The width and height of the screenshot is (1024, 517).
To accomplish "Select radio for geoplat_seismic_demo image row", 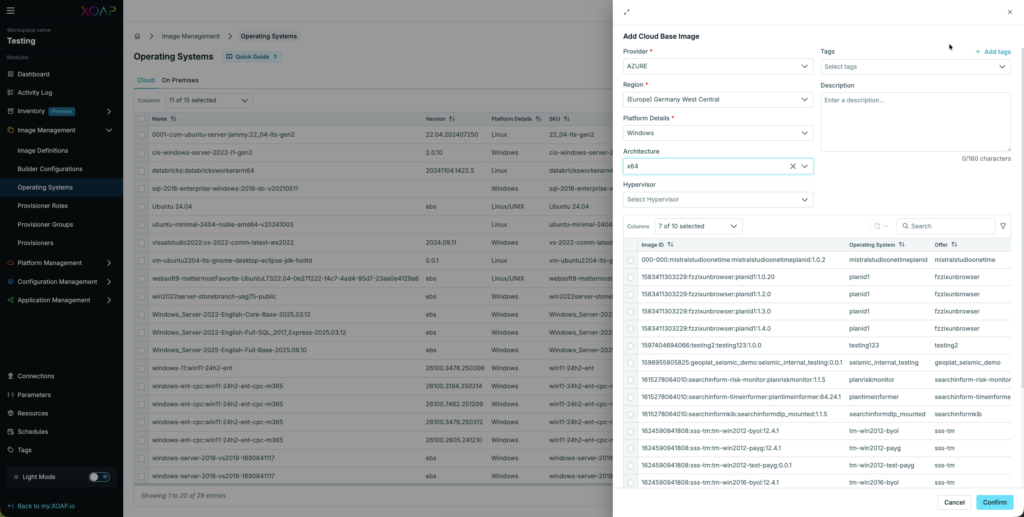I will [630, 362].
